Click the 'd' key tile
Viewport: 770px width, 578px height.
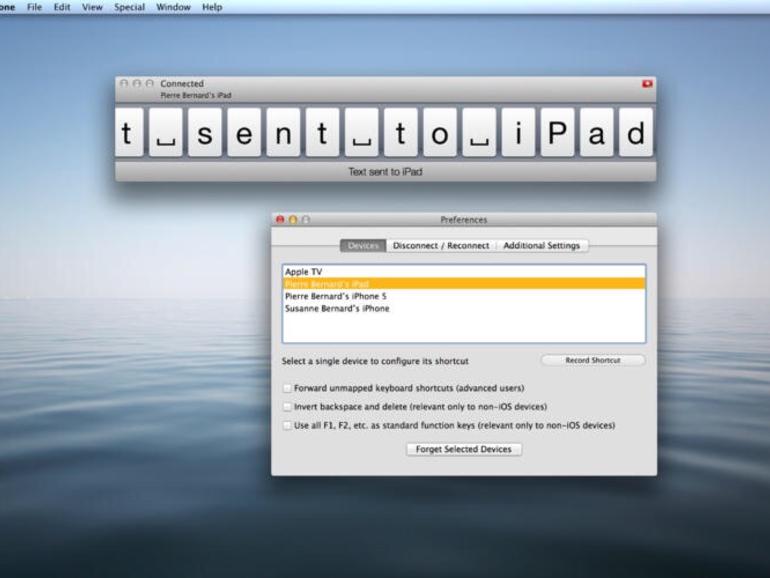(x=636, y=133)
